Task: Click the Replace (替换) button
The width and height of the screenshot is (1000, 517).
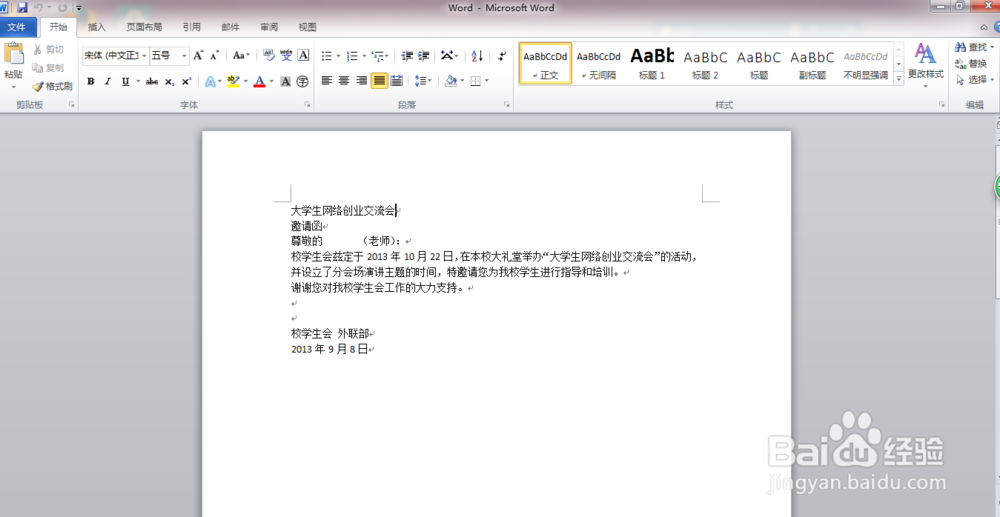Action: (x=971, y=64)
